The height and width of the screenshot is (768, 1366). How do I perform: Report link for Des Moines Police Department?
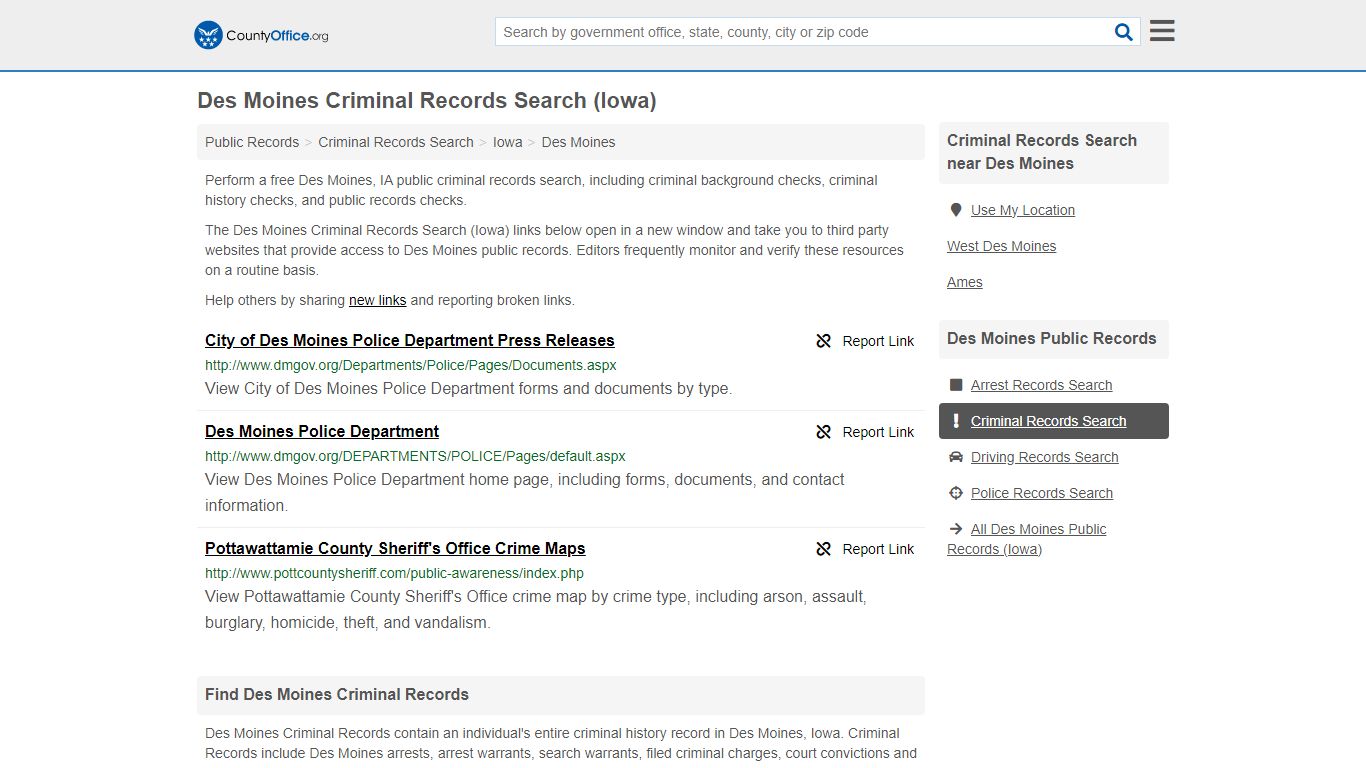[x=878, y=432]
